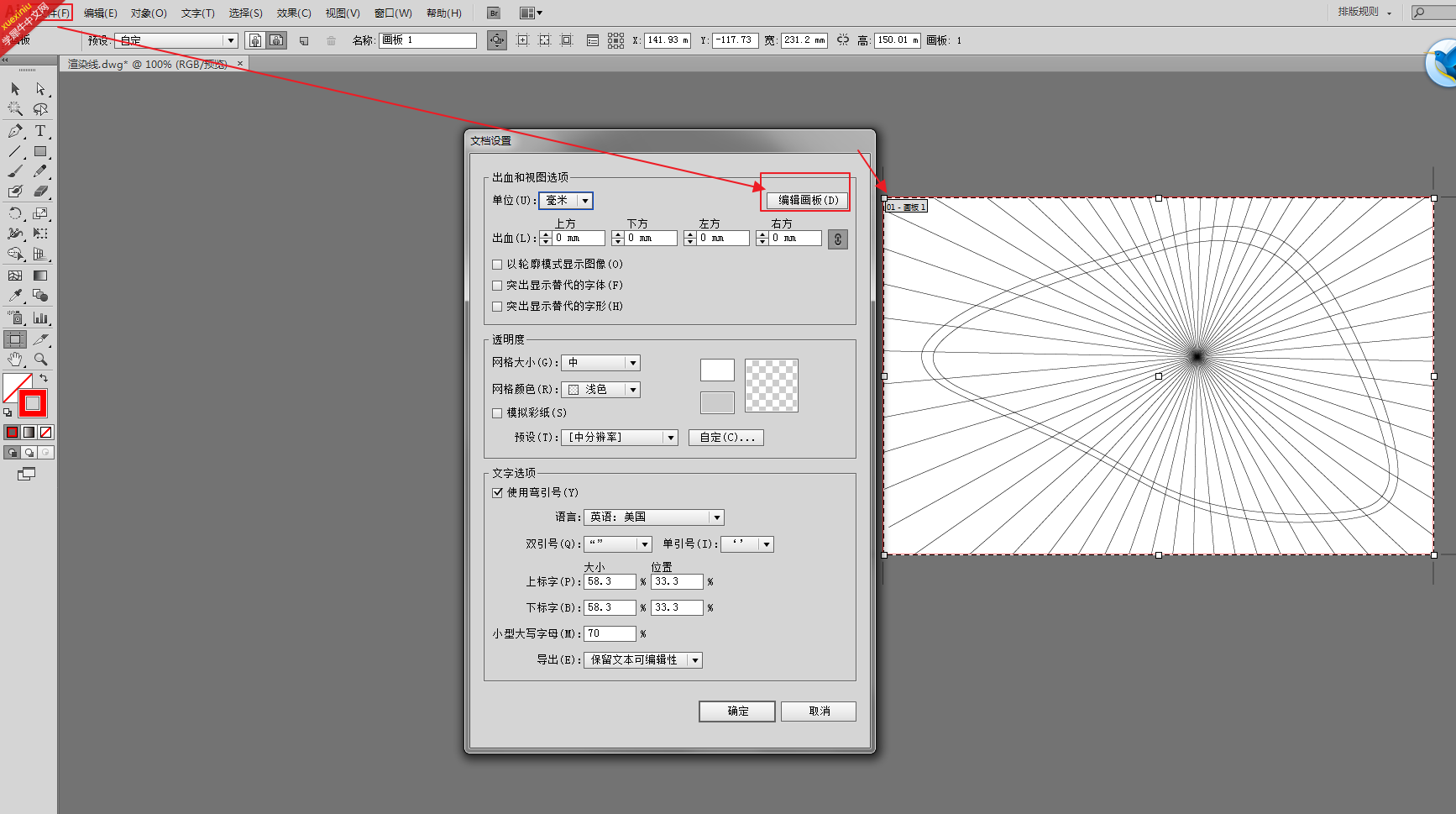
Task: Select the Pen tool
Action: click(x=15, y=131)
